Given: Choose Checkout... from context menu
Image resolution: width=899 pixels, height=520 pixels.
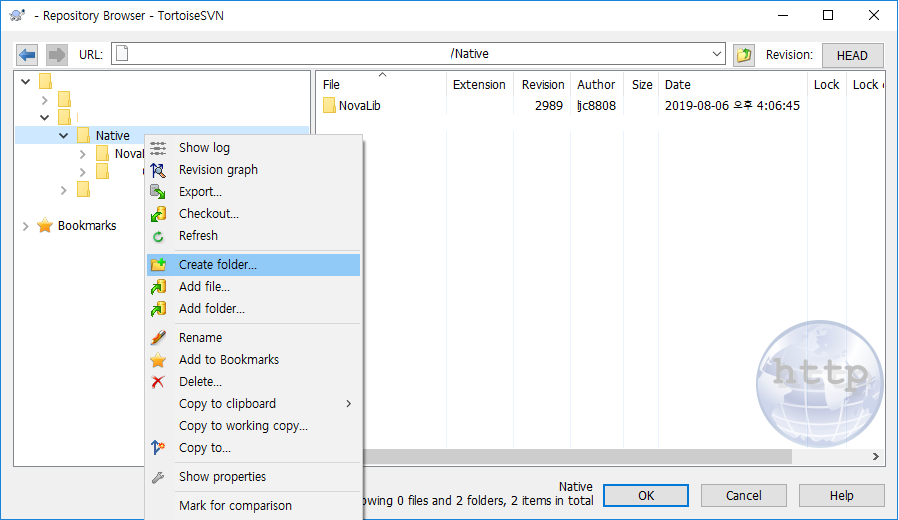Looking at the screenshot, I should (x=253, y=214).
